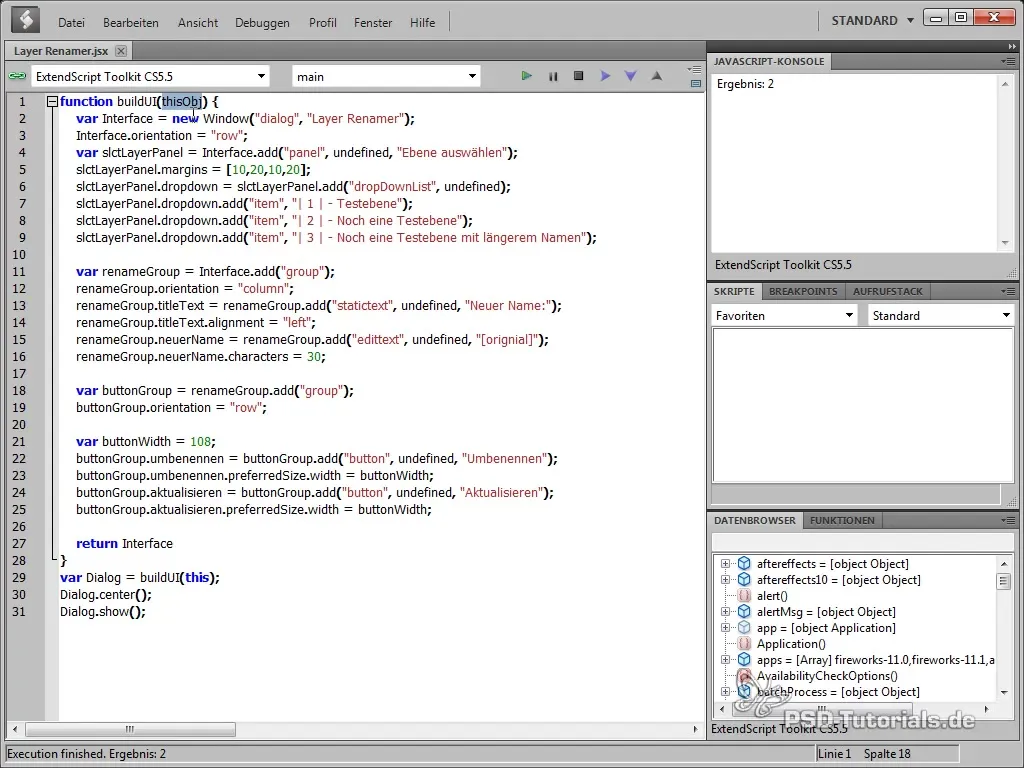Screen dimensions: 1024x768
Task: Close the Layer Renamer.jsx document tab
Action: [x=121, y=51]
